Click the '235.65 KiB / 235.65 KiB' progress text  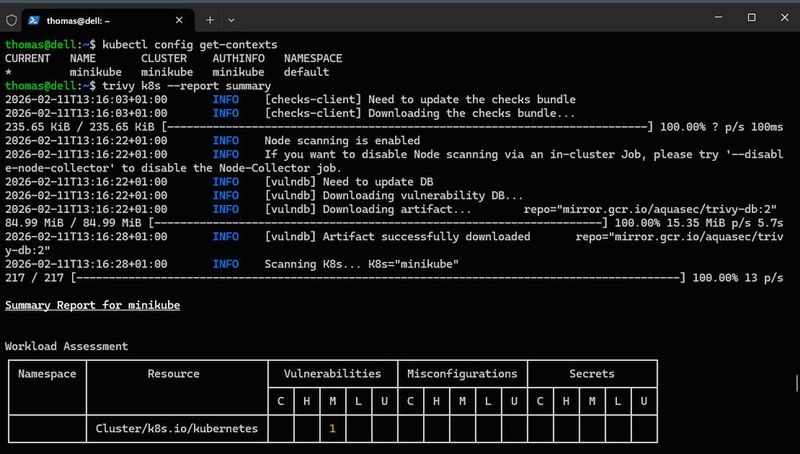[x=80, y=127]
